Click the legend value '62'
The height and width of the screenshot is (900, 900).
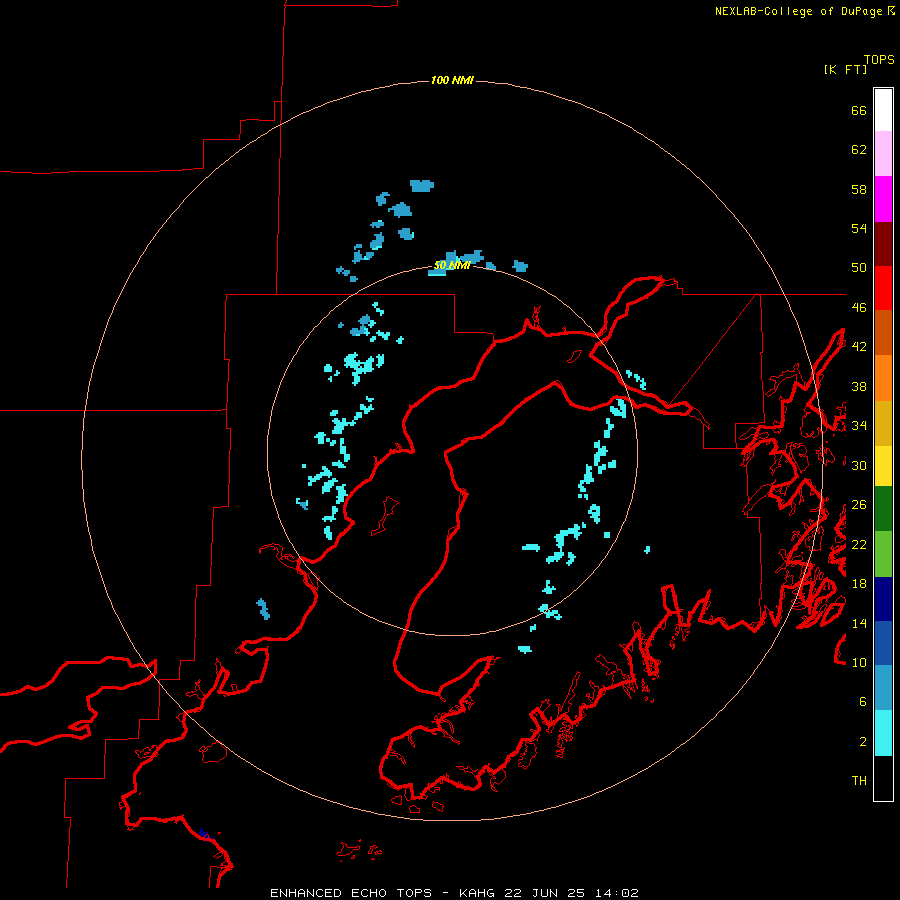point(859,150)
